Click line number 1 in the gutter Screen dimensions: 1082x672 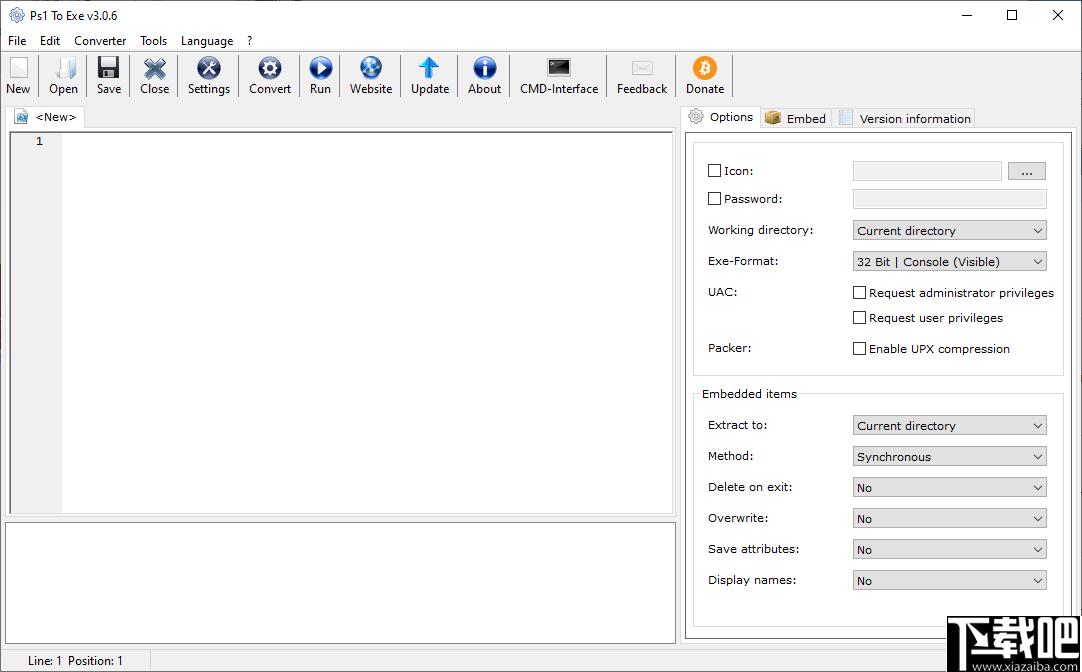click(x=39, y=141)
